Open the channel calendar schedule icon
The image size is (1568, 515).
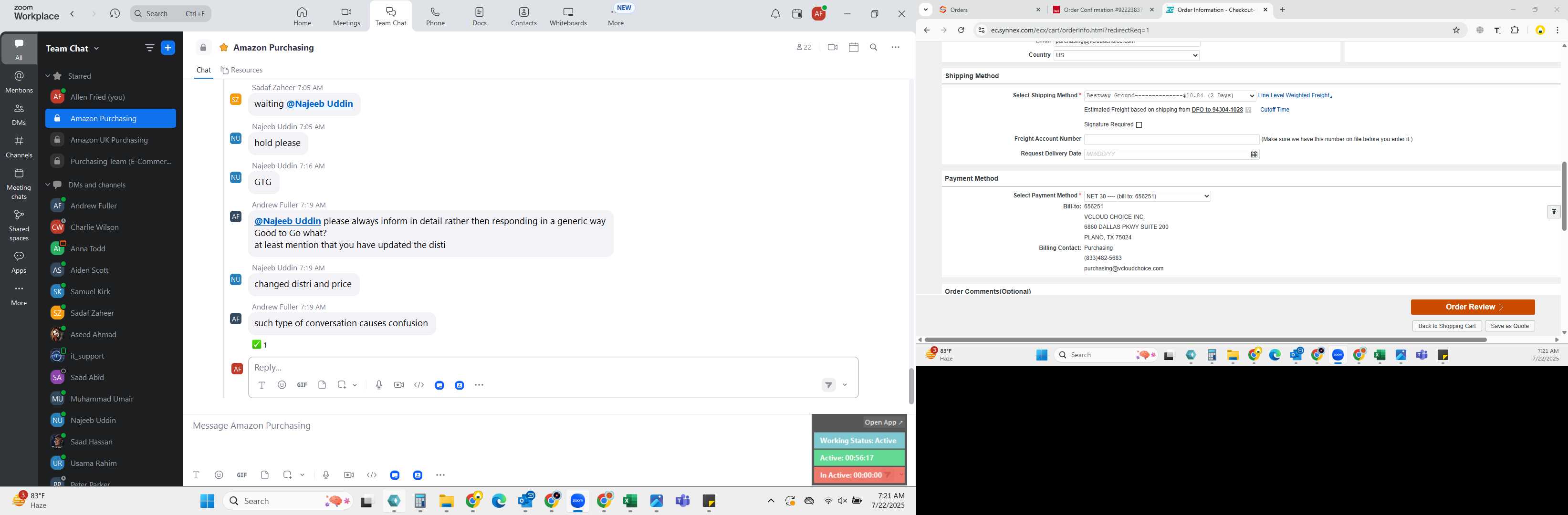[853, 47]
